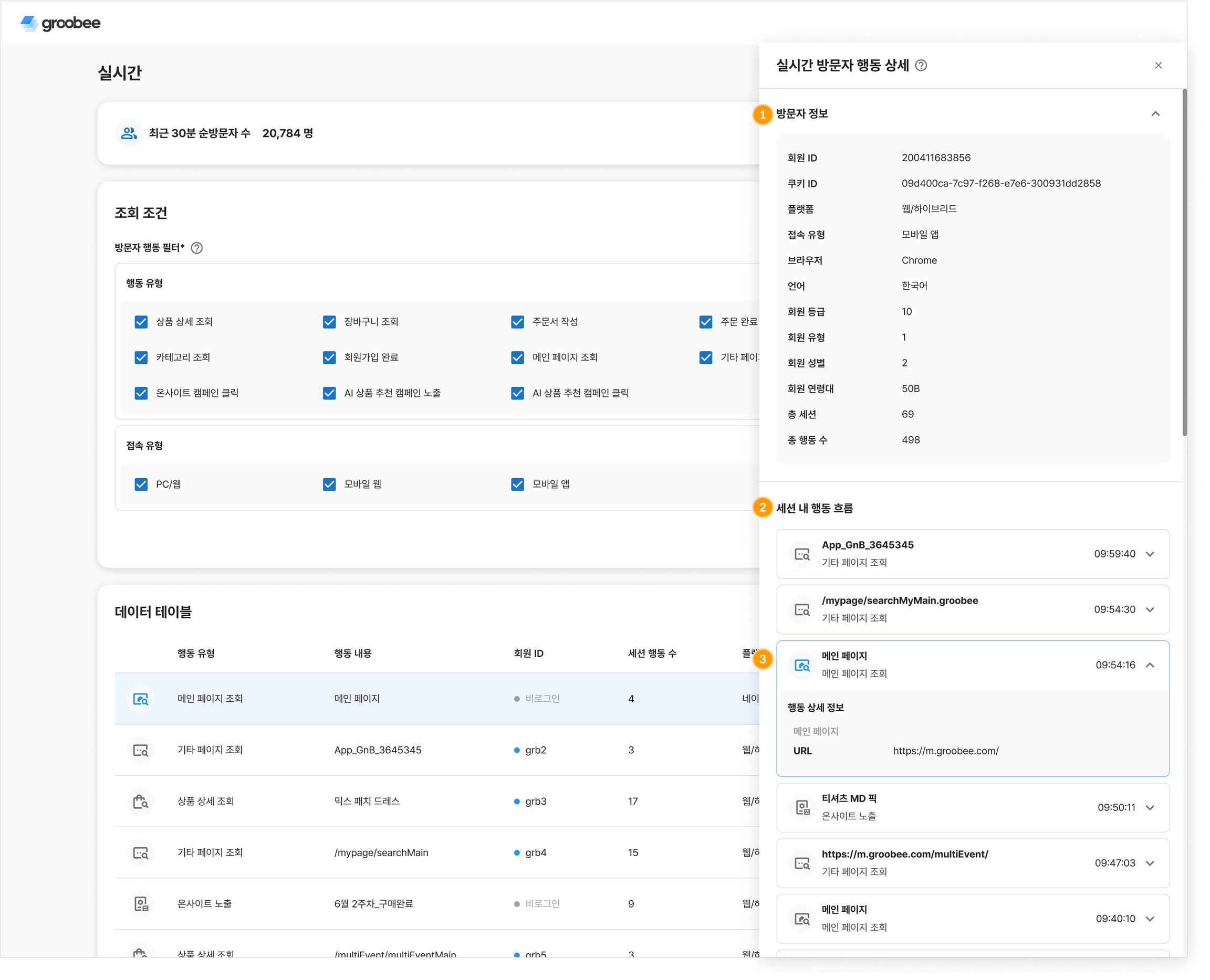The image size is (1210, 980).
Task: Click page-view icon in App_GnB_3645345 table row
Action: 140,750
